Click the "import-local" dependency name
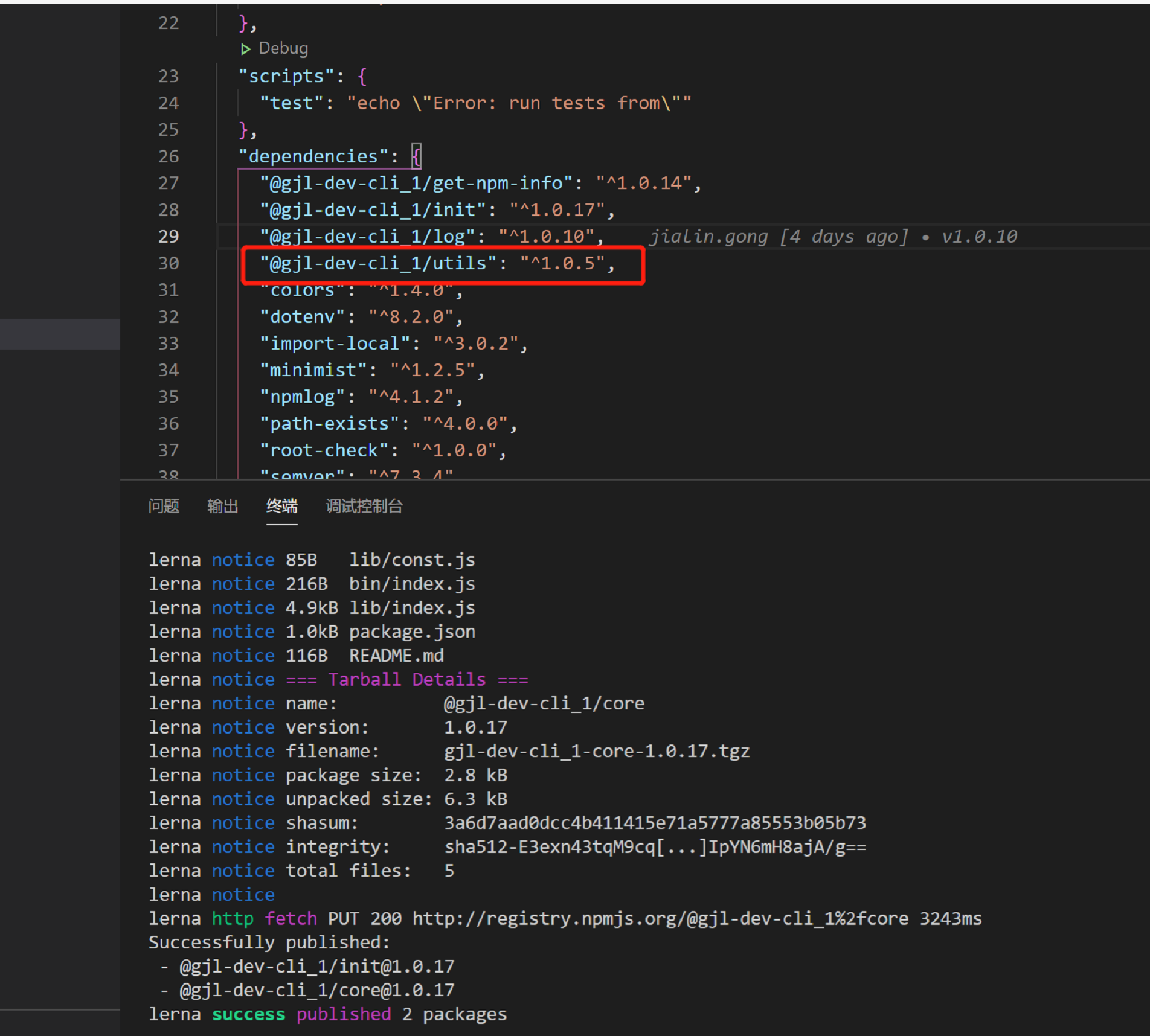 click(x=335, y=344)
